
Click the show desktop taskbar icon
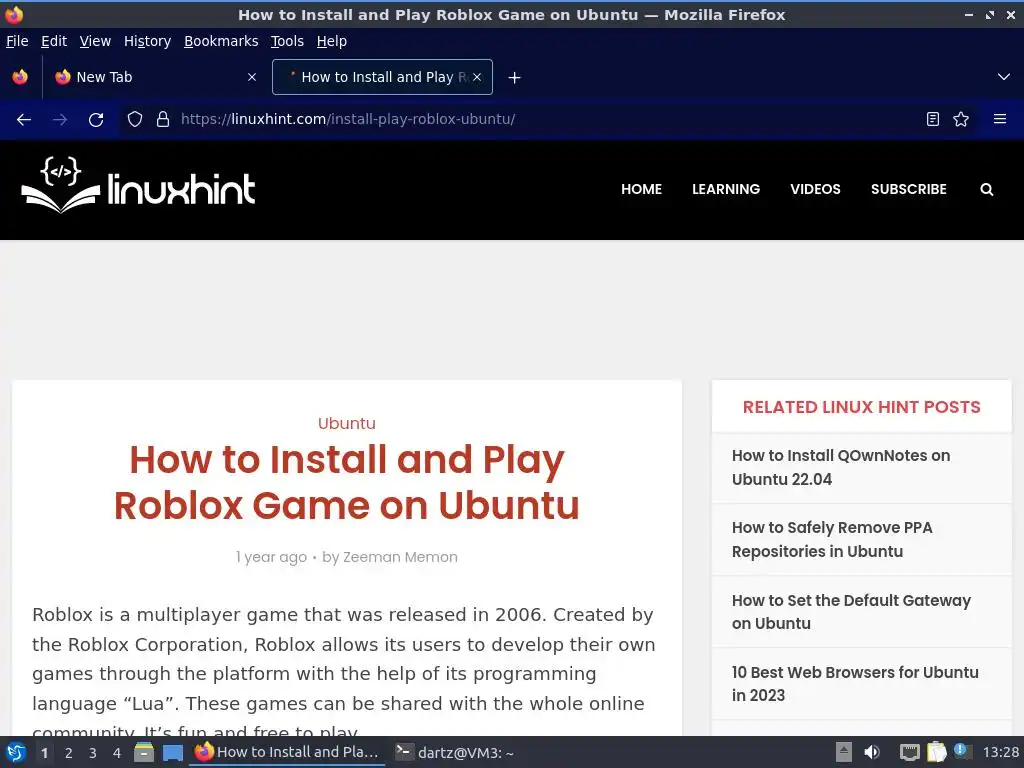[172, 753]
